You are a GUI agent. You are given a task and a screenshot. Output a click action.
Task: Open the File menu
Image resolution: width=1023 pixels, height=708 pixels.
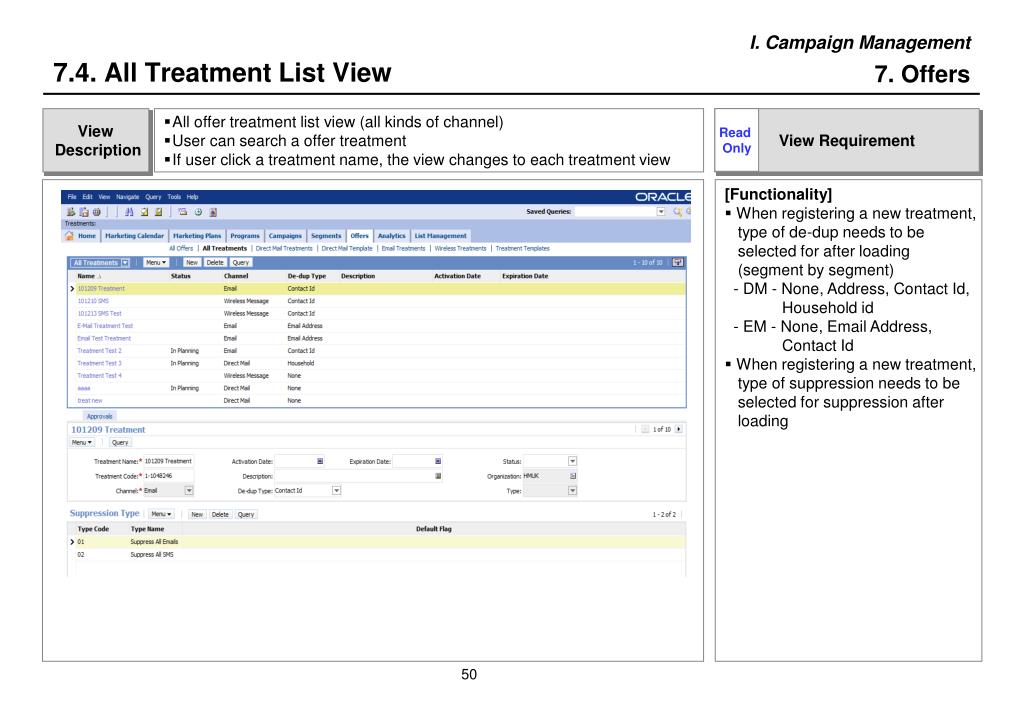[72, 196]
